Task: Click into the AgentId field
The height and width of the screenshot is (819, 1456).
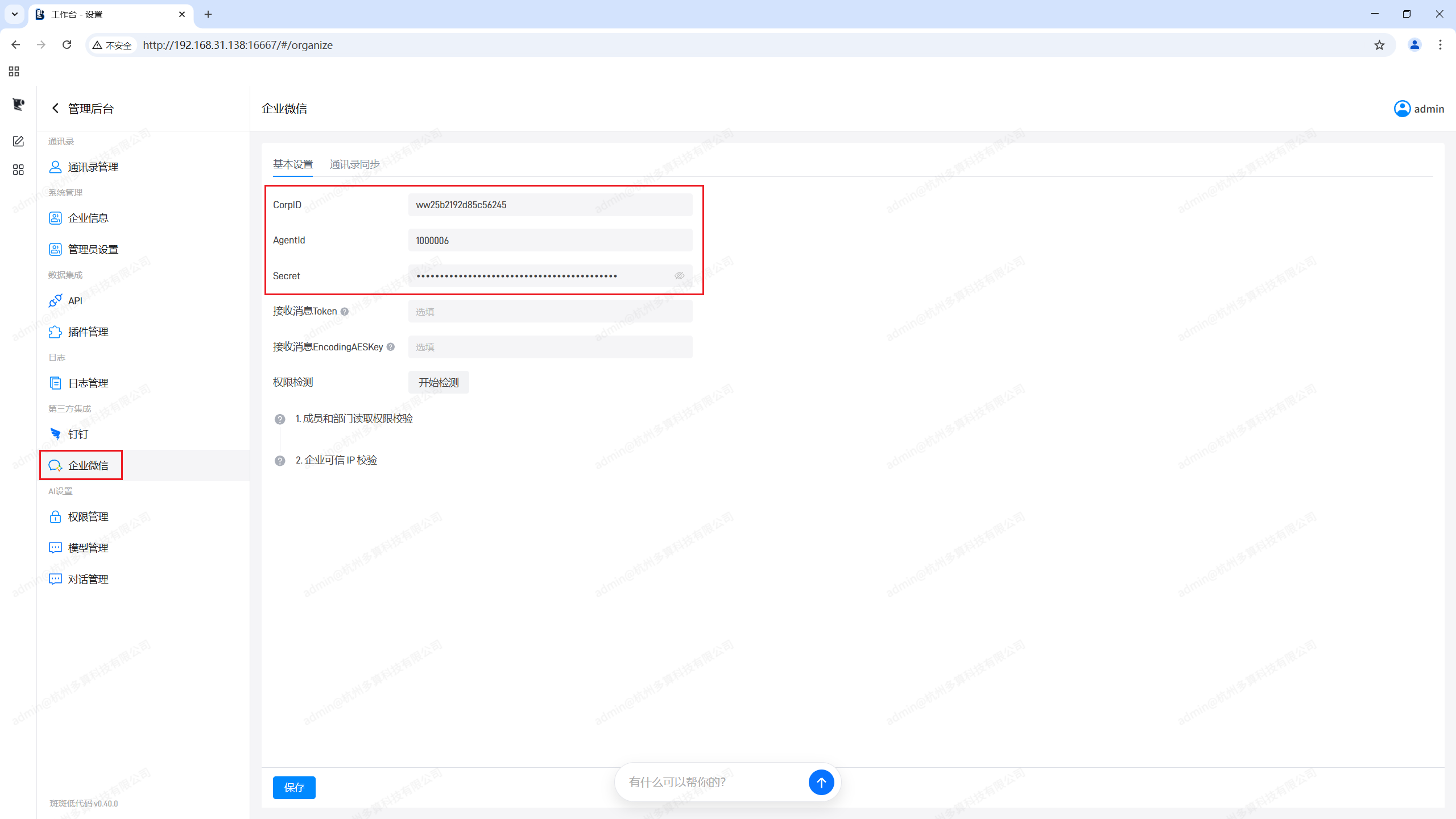Action: point(550,241)
